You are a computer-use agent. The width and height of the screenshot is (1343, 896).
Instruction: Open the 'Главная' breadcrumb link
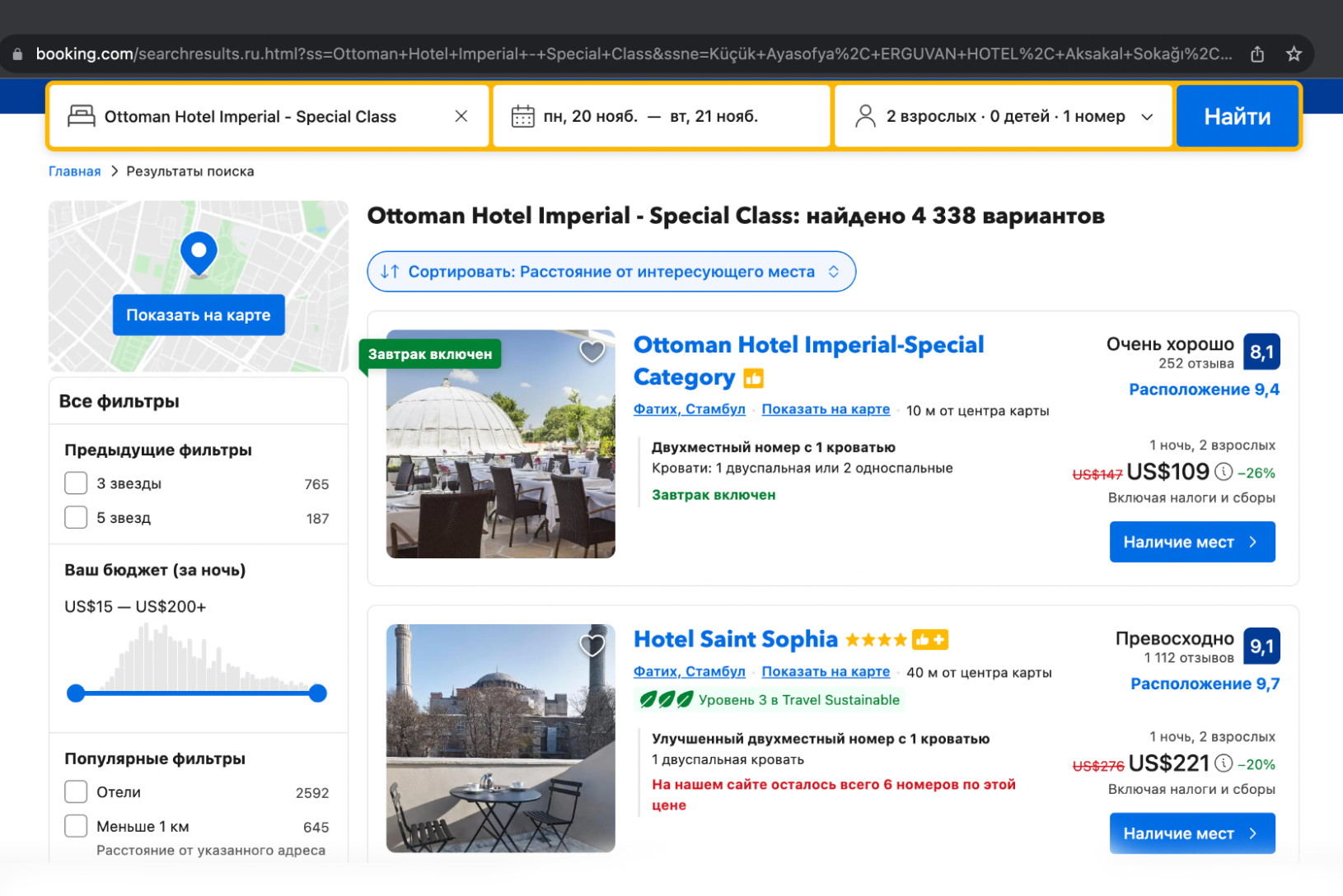point(74,171)
